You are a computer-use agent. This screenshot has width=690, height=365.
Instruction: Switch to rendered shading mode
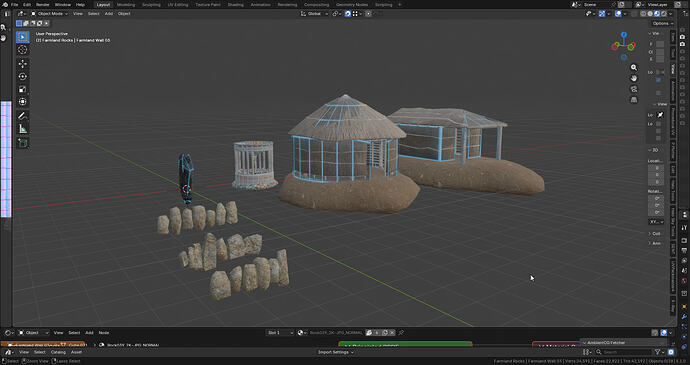664,14
